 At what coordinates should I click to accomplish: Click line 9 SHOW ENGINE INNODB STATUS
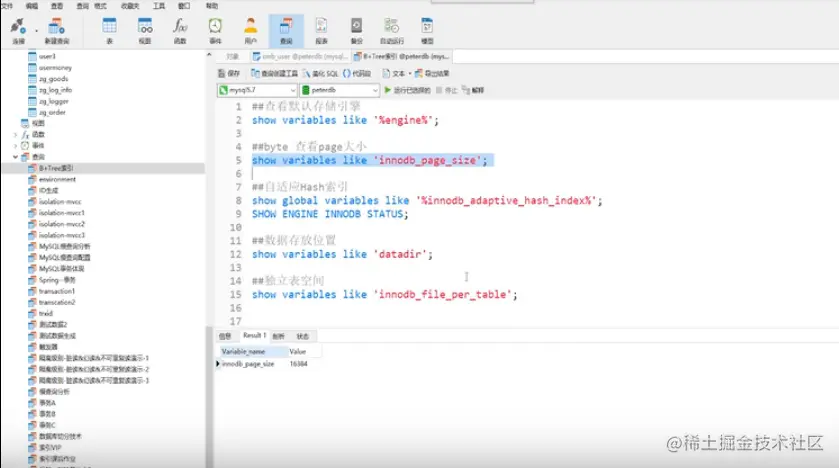coord(330,214)
